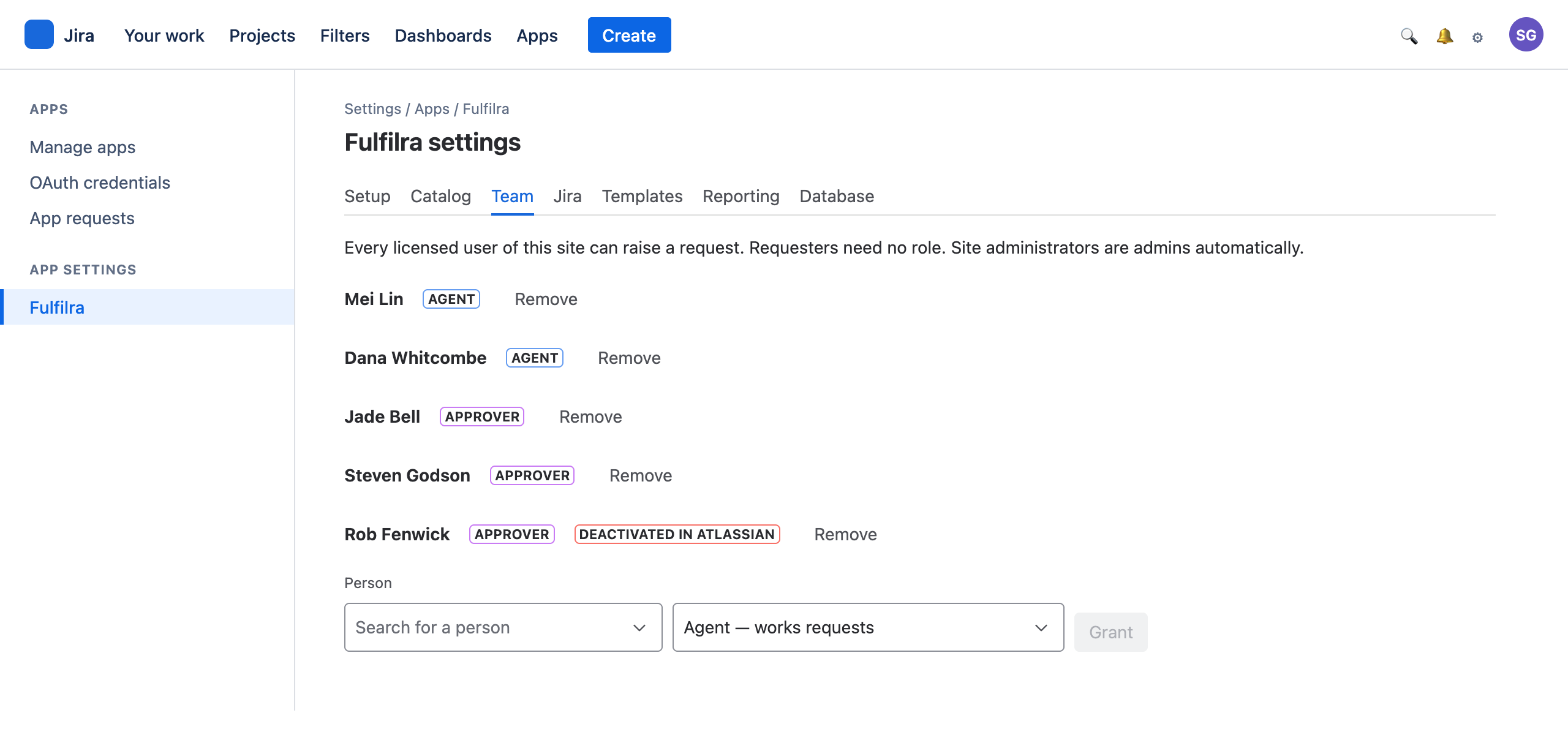Open the Database tab
Image resolution: width=1568 pixels, height=740 pixels.
click(x=837, y=196)
